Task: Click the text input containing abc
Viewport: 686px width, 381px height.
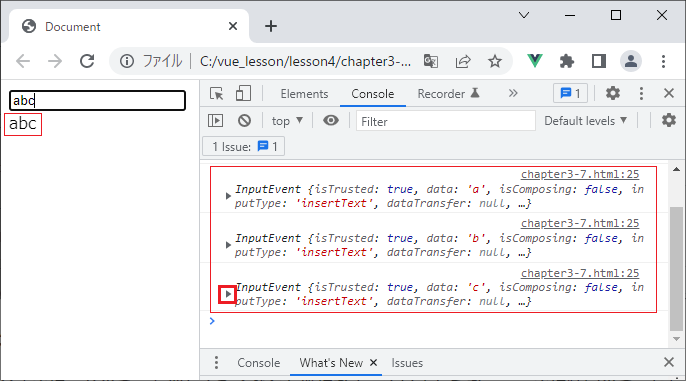Action: pos(97,100)
